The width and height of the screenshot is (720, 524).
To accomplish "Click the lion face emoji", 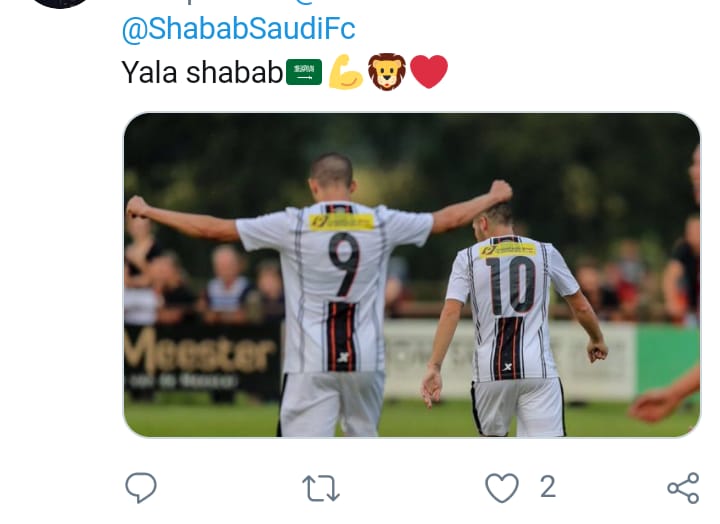I will 387,72.
